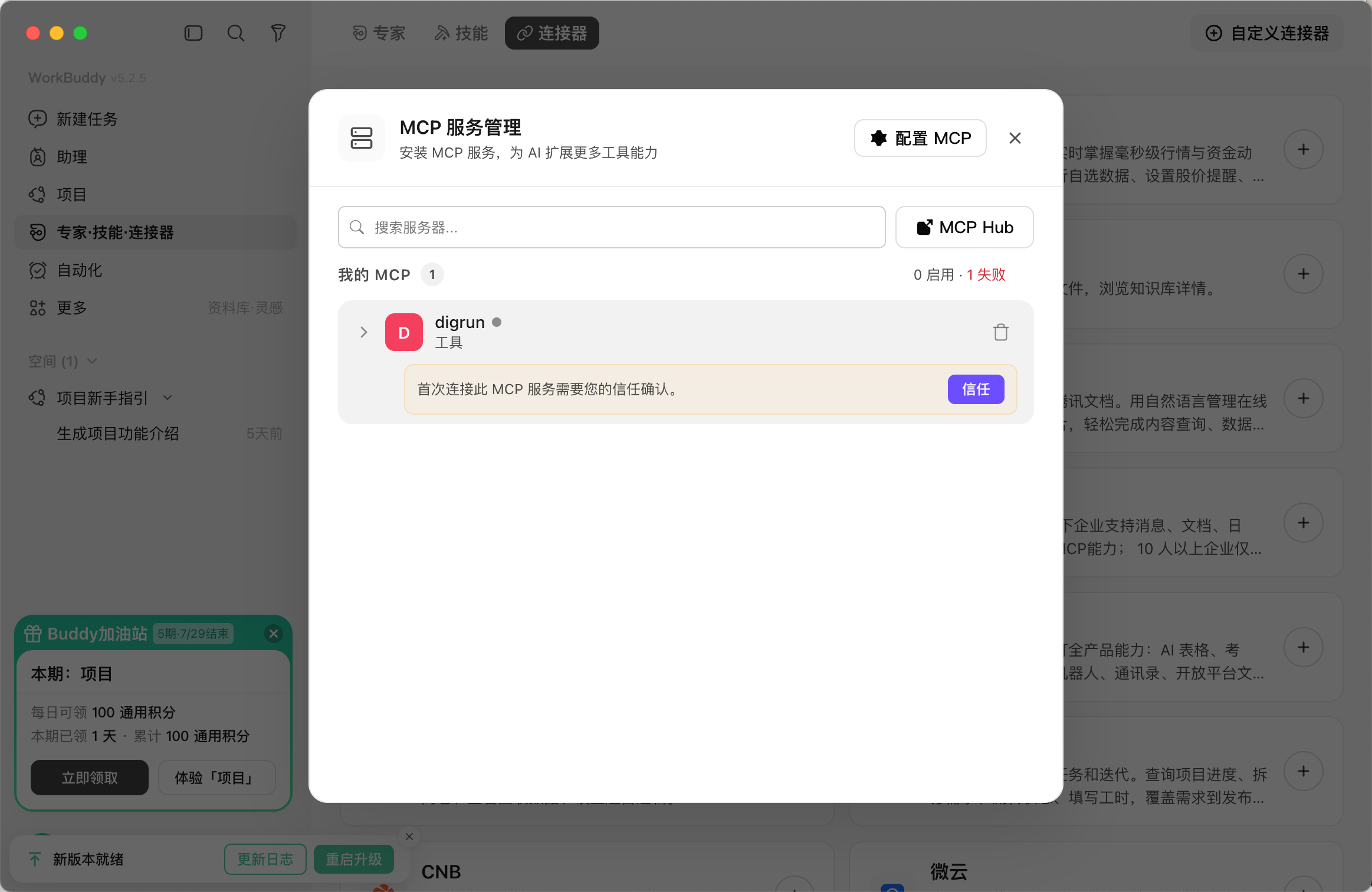Click 配置 MCP button
1372x892 pixels.
tap(920, 138)
